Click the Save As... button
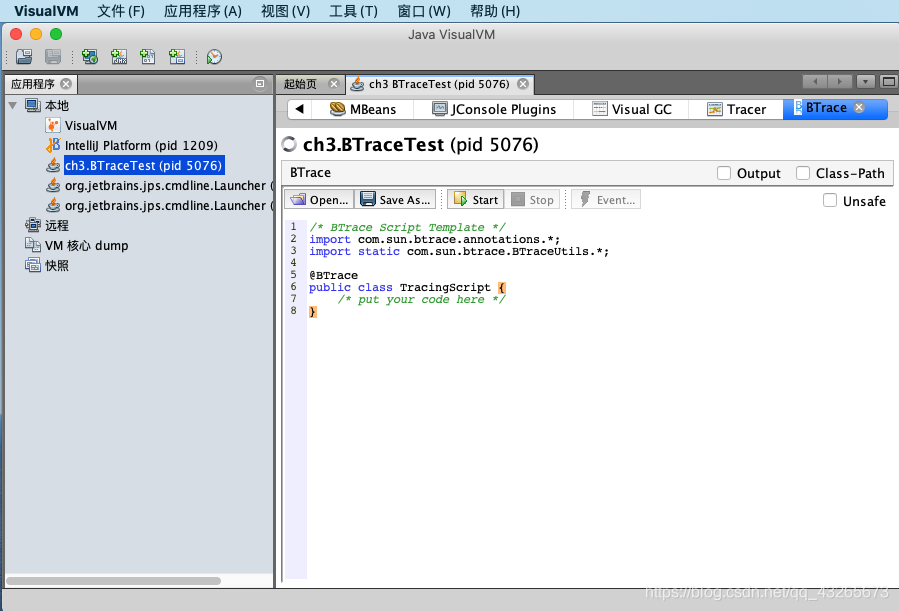Image resolution: width=899 pixels, height=611 pixels. click(x=396, y=199)
